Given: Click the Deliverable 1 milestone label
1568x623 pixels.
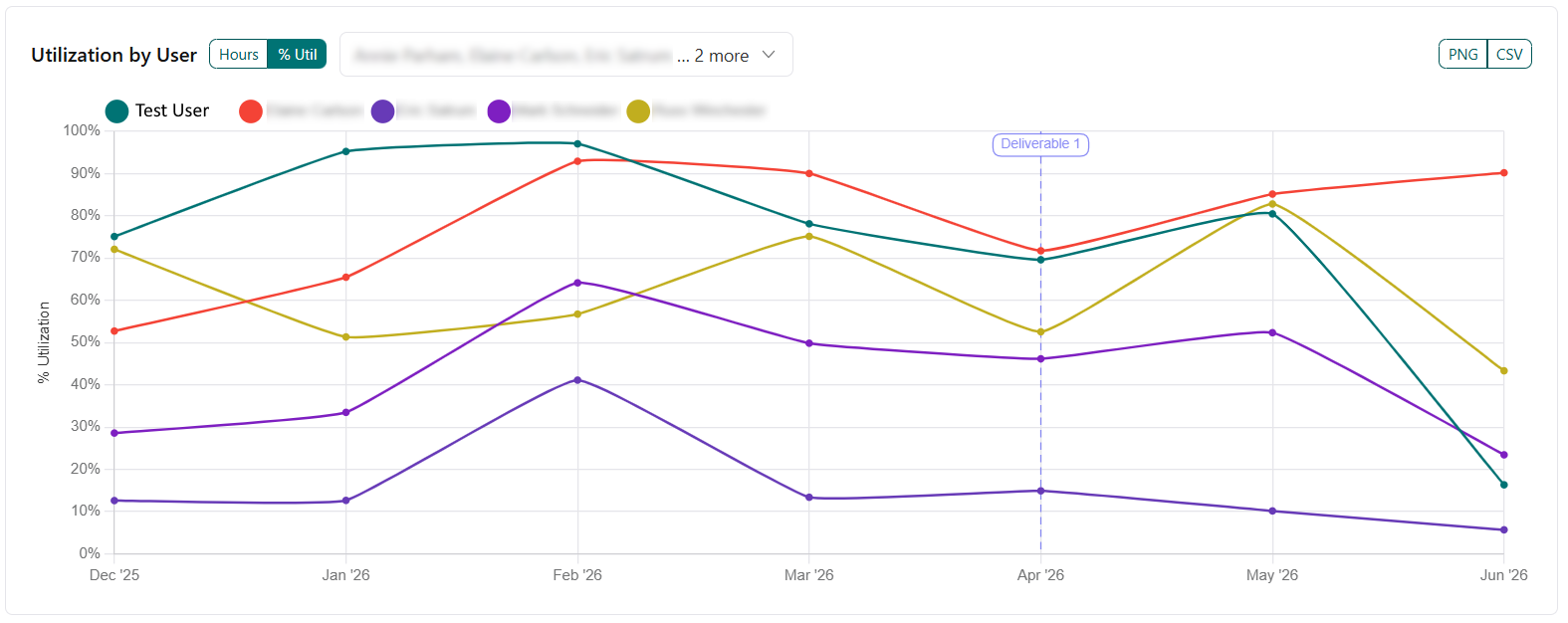Looking at the screenshot, I should pos(1039,144).
